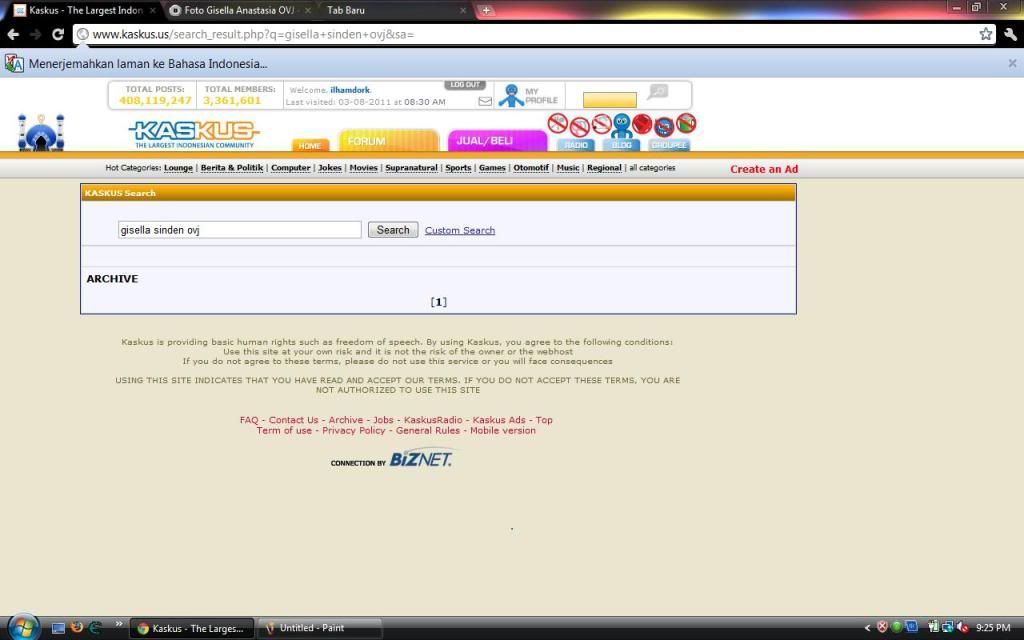The height and width of the screenshot is (640, 1024).
Task: Open the BLOG section button
Action: pos(621,145)
